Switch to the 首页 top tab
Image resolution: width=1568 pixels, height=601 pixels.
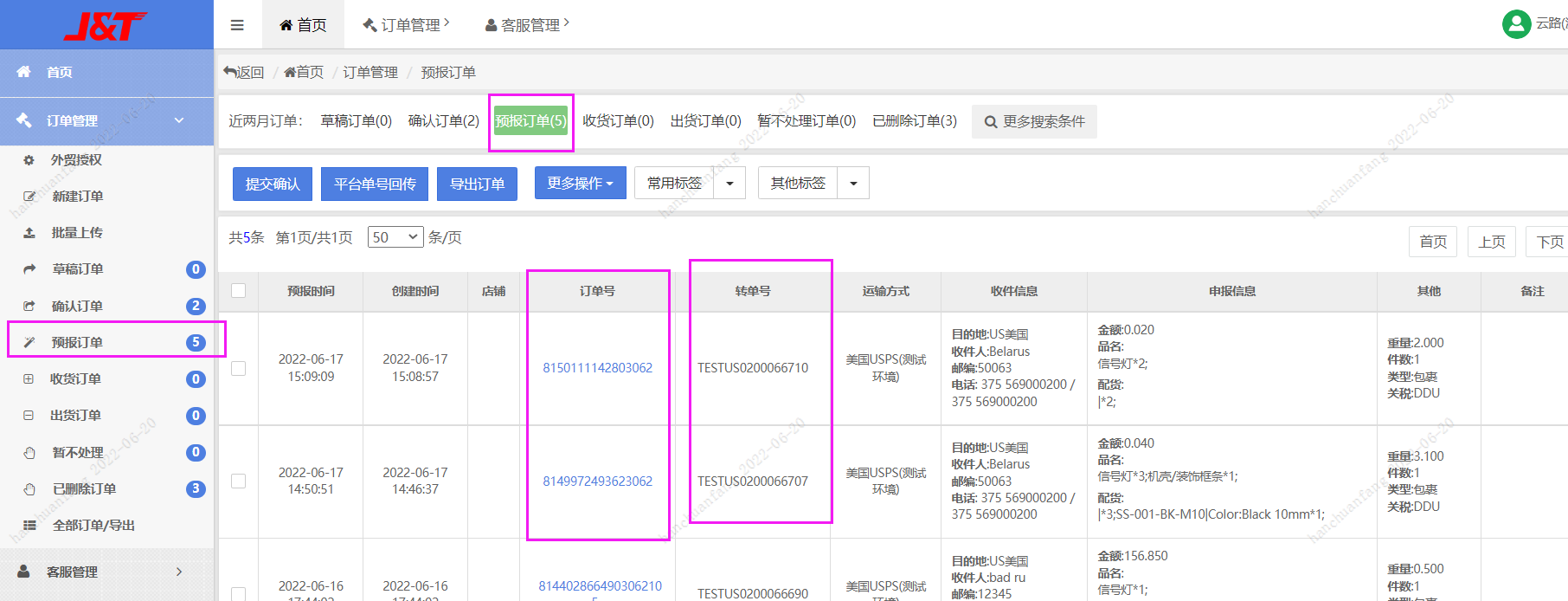click(303, 25)
